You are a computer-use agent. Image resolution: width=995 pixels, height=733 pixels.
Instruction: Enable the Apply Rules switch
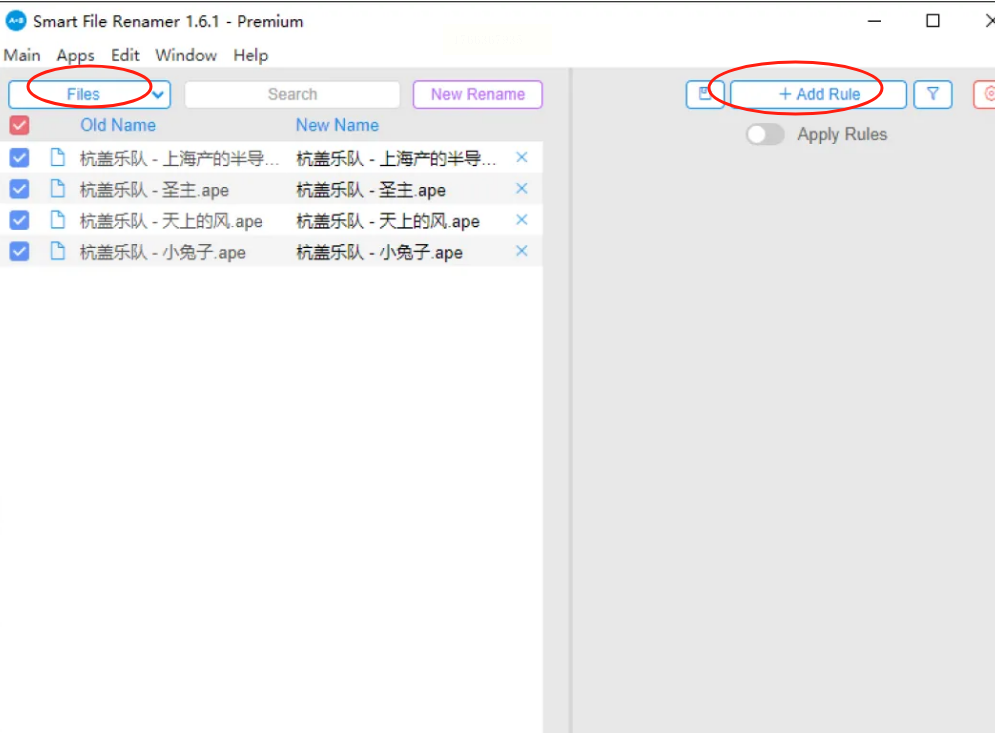coord(765,135)
